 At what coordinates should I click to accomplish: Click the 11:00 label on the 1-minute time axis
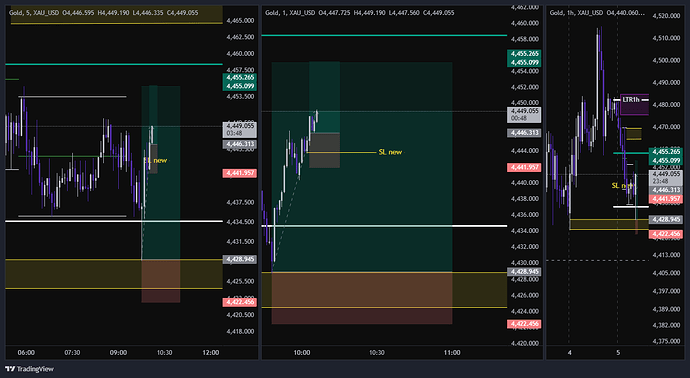pos(452,353)
